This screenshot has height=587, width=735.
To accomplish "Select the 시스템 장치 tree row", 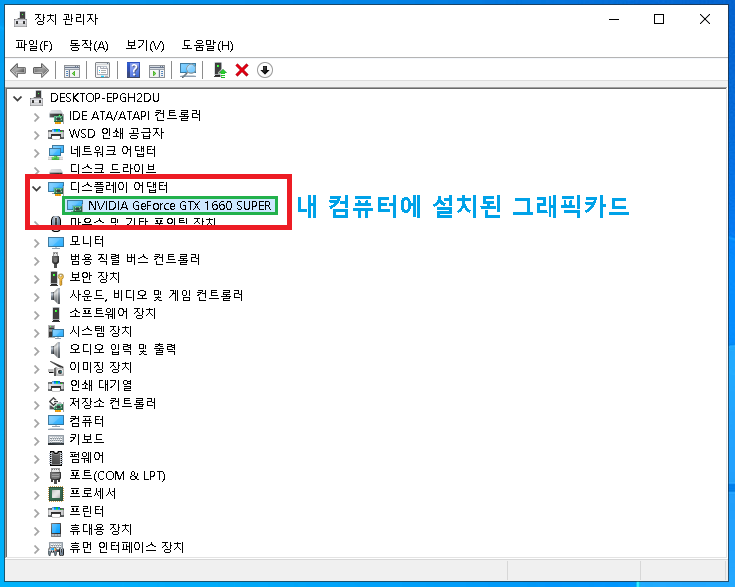I will coord(100,331).
